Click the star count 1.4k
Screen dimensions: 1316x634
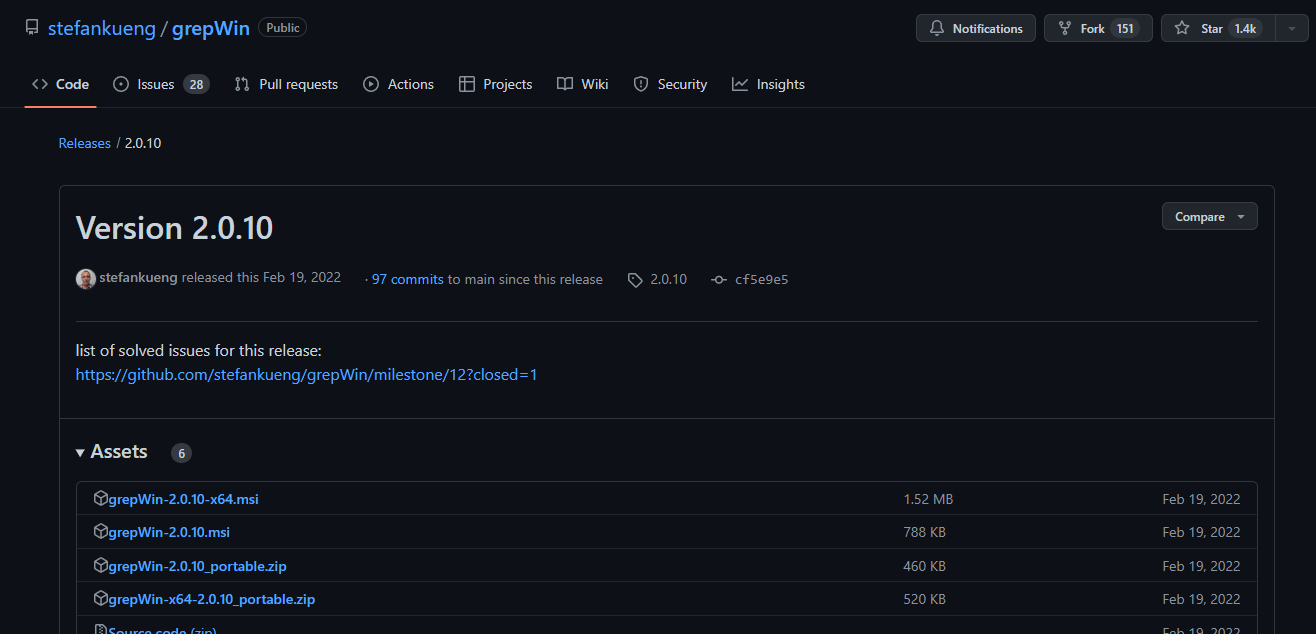click(x=1245, y=28)
